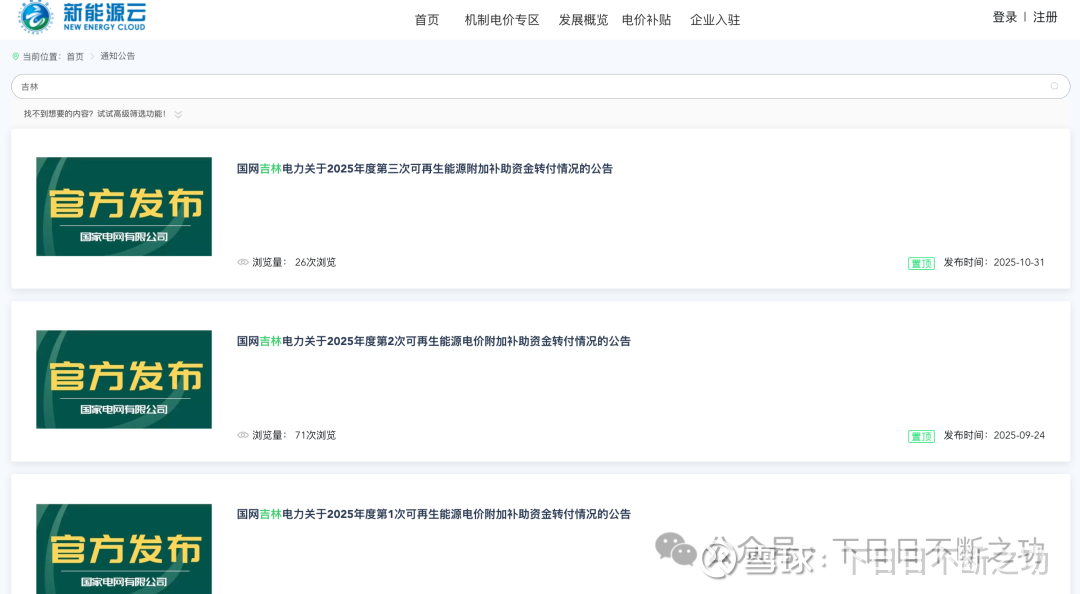Click the location pin icon beside 当前位置
Viewport: 1080px width, 594px height.
click(x=16, y=57)
